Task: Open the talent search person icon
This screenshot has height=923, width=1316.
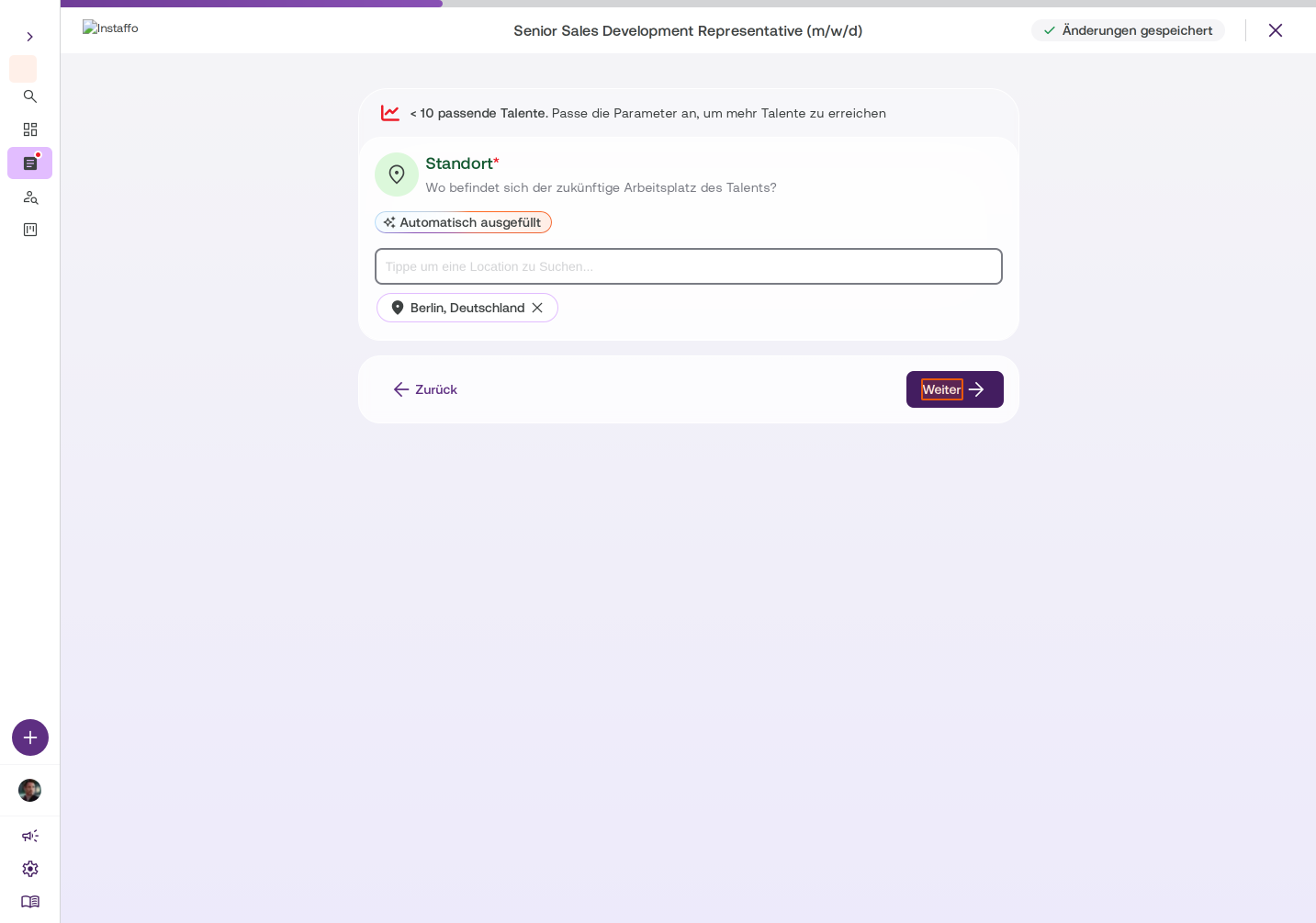Action: (30, 197)
